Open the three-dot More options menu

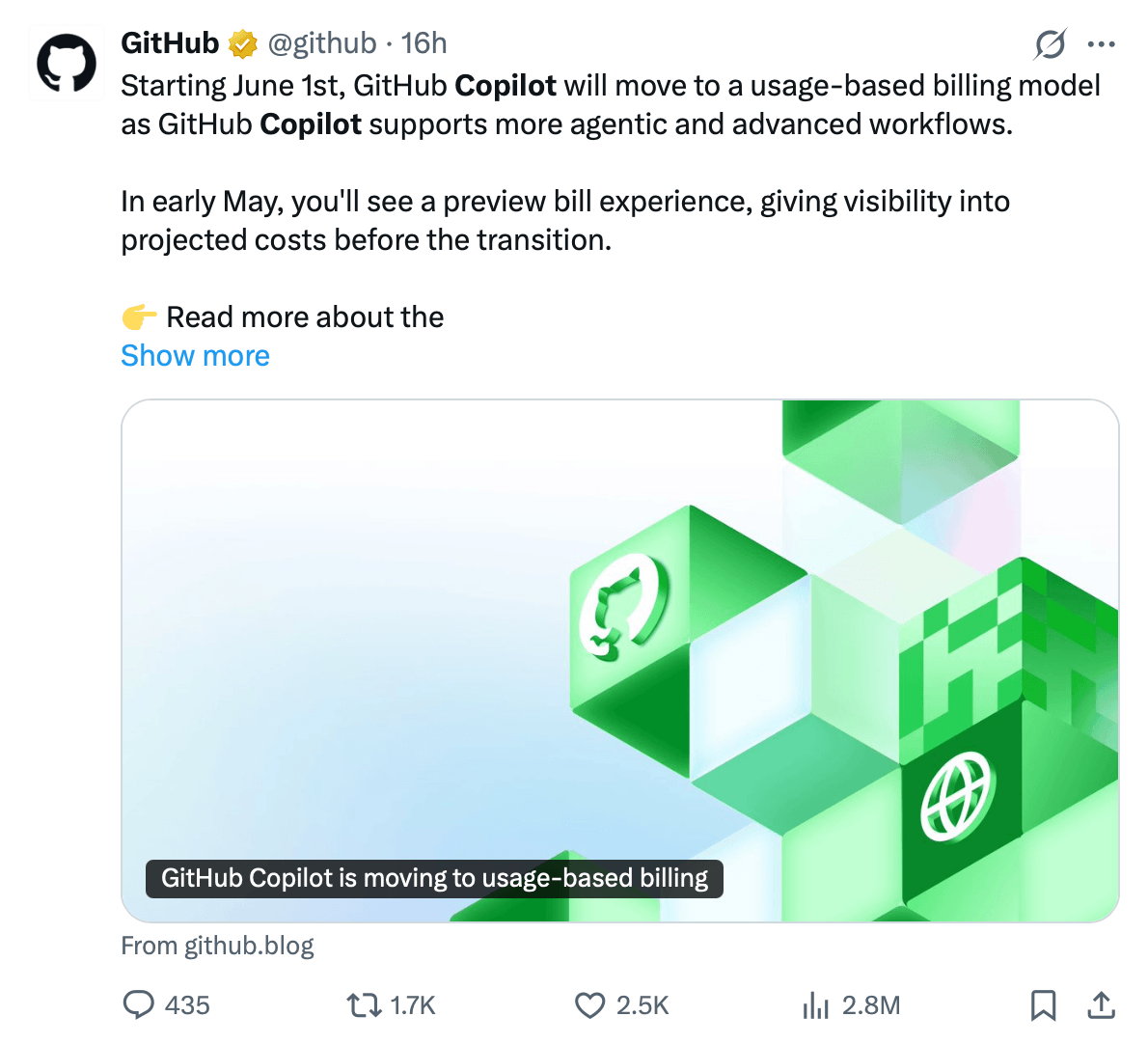pos(1101,43)
